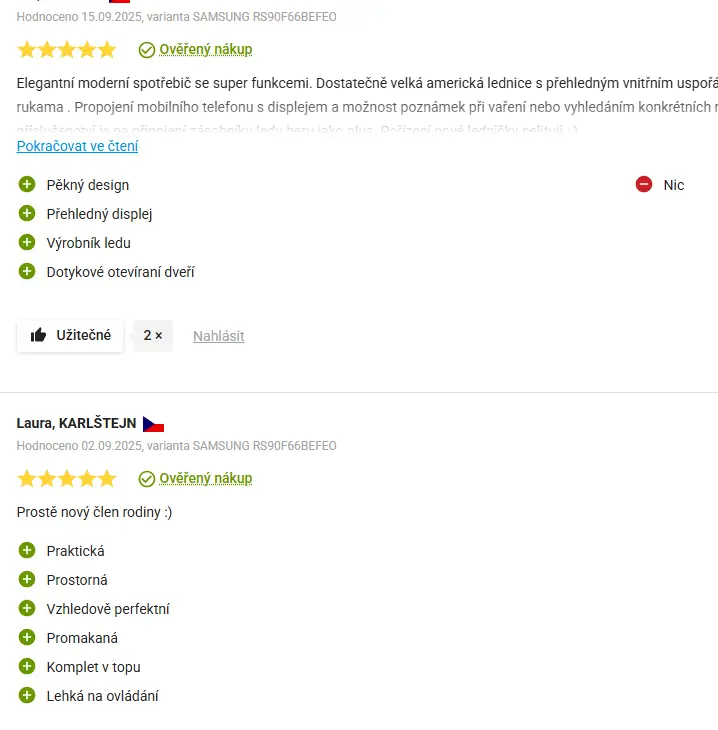Click the verified checkmark icon in Laura's review
Screen dimensions: 718x730
coord(147,479)
